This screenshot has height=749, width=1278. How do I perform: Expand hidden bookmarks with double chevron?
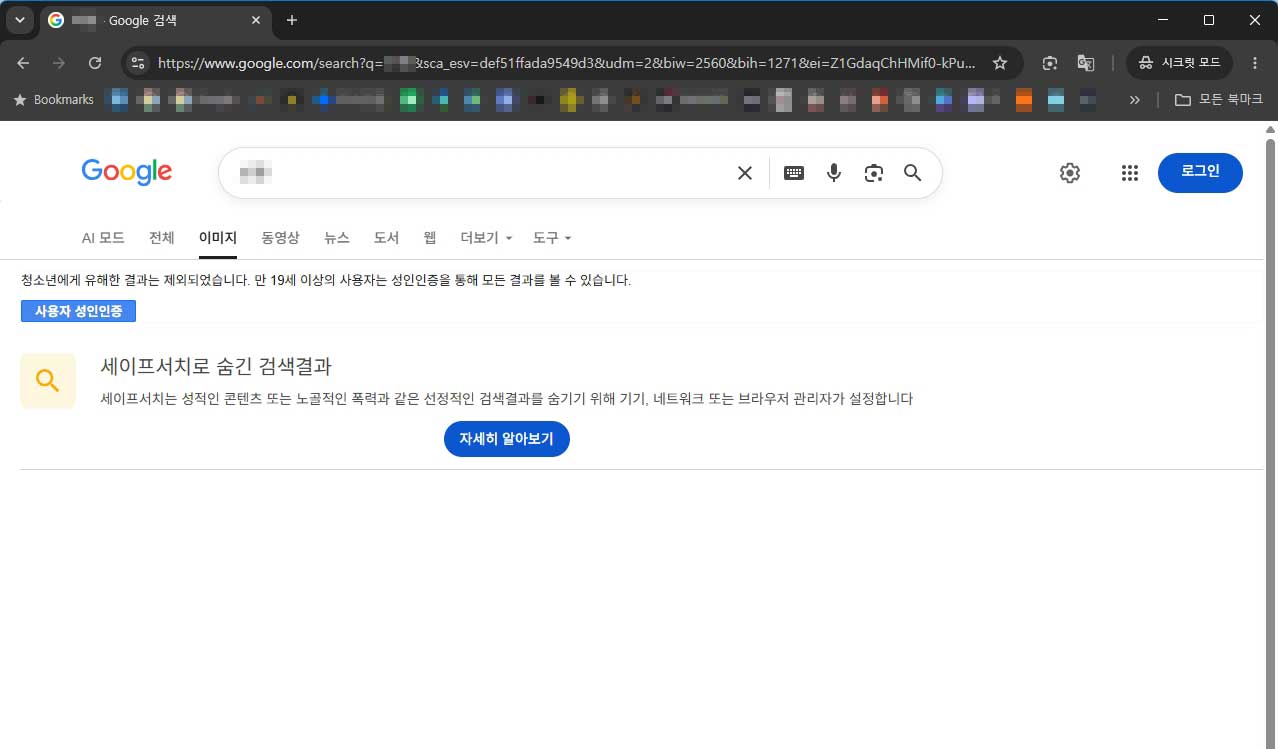click(x=1134, y=100)
